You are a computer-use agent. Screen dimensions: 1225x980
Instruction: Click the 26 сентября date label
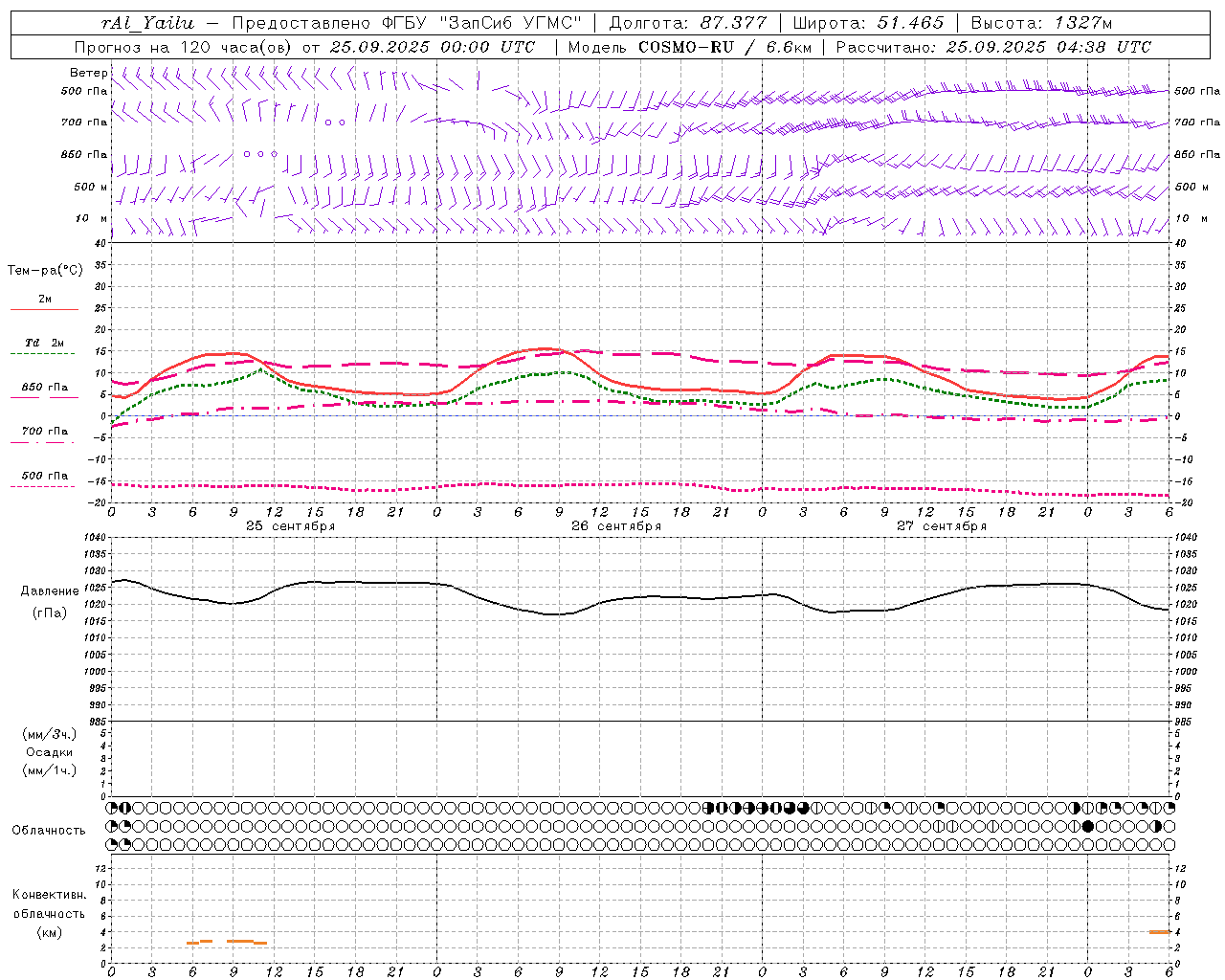616,526
